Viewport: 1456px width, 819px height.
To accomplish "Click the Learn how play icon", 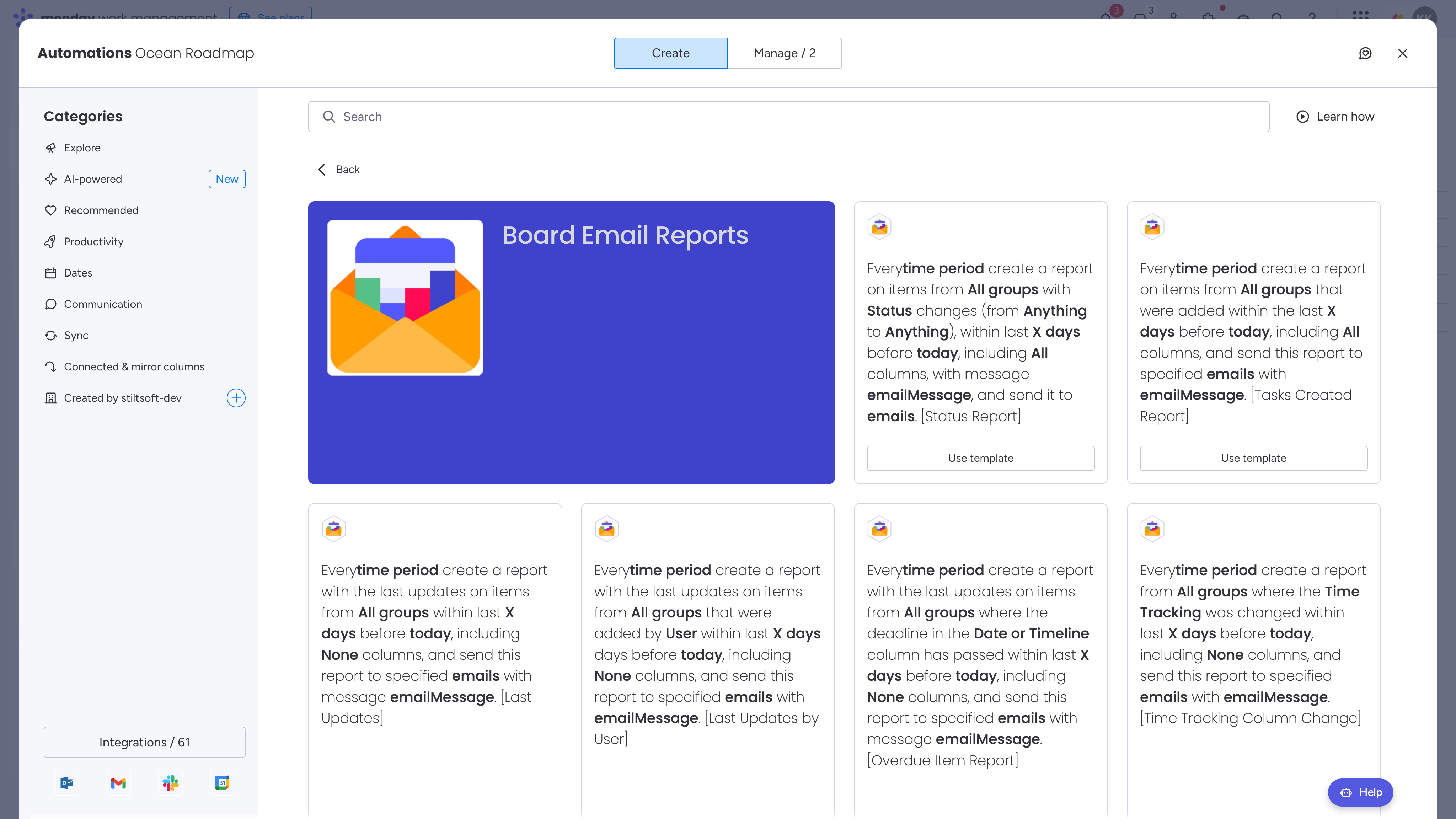I will (1302, 117).
